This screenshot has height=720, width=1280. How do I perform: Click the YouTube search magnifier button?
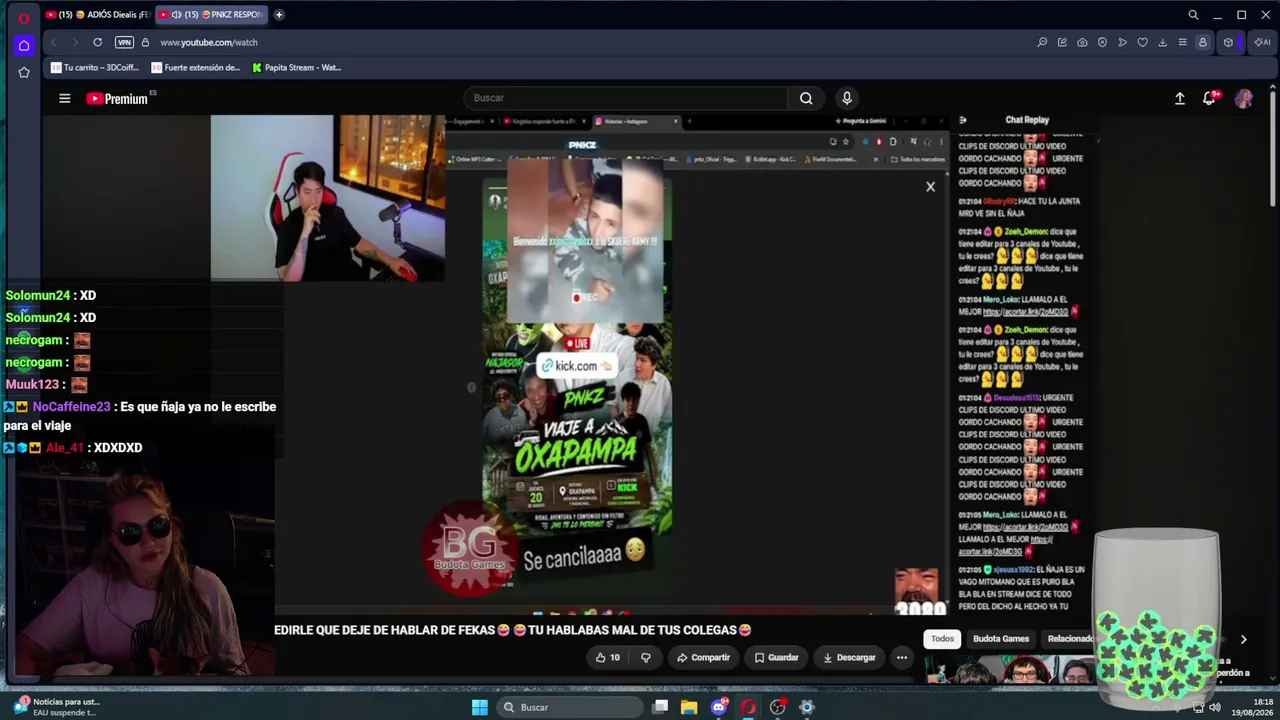pyautogui.click(x=806, y=98)
